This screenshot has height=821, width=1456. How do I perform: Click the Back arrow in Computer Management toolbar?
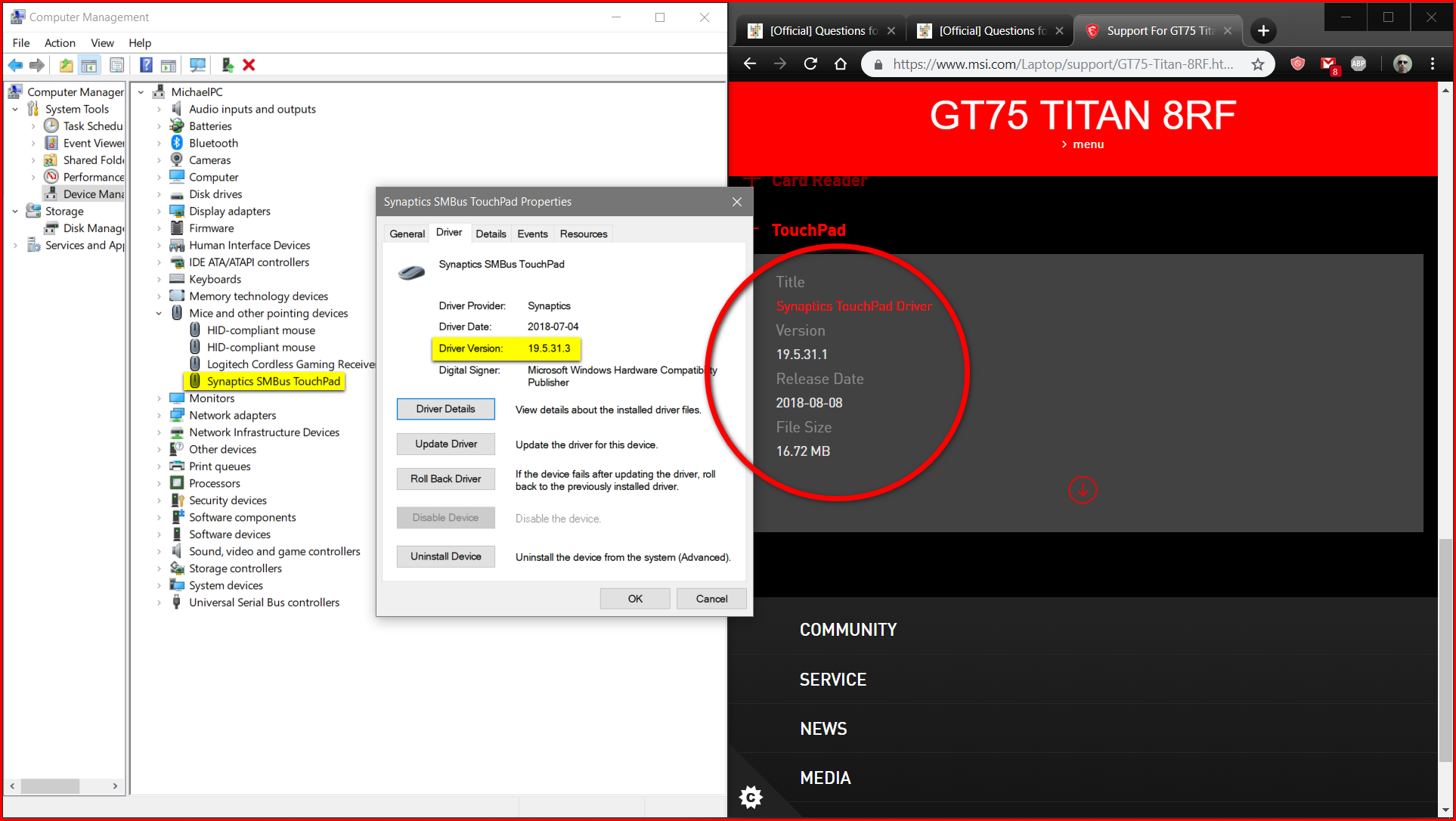(15, 65)
